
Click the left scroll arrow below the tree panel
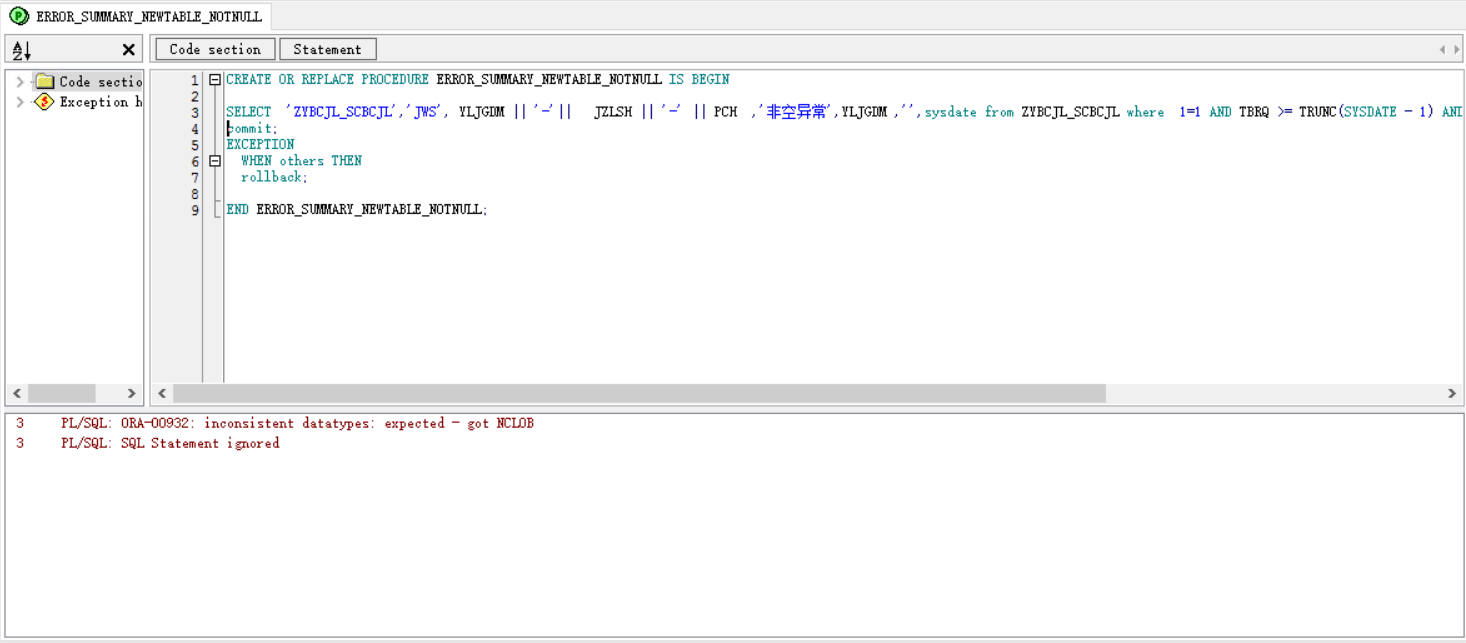pos(15,394)
